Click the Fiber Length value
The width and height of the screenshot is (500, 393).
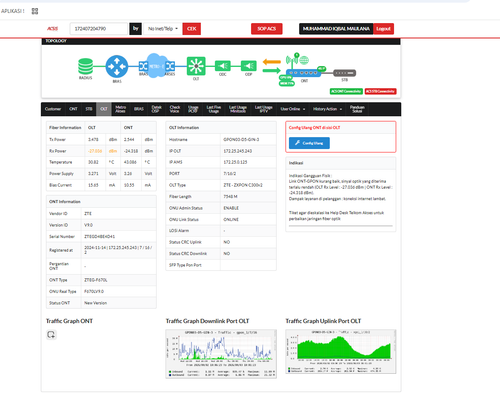click(230, 197)
